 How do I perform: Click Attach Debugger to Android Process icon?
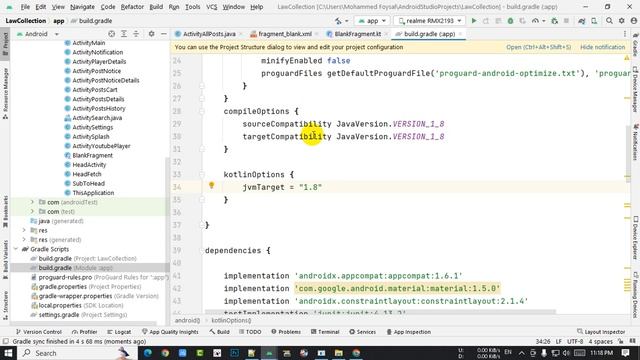[x=554, y=21]
